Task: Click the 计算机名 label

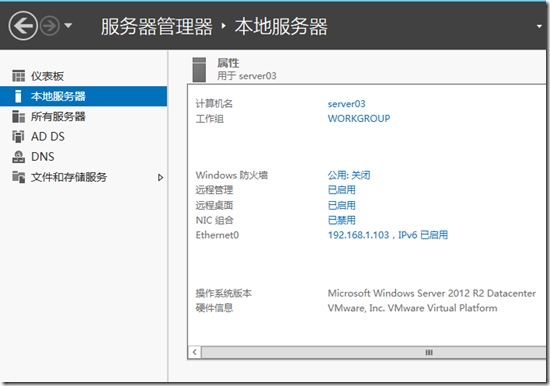Action: 214,104
